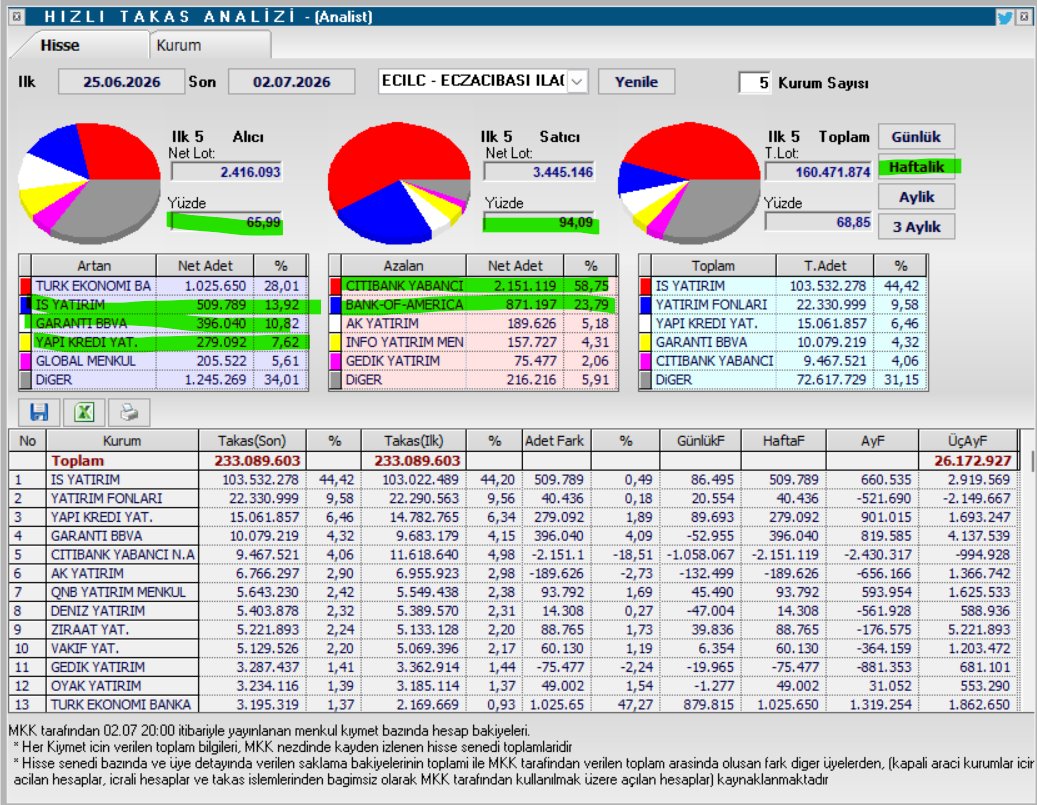Click the printer icon
Screen dimensions: 1037x805
129,413
